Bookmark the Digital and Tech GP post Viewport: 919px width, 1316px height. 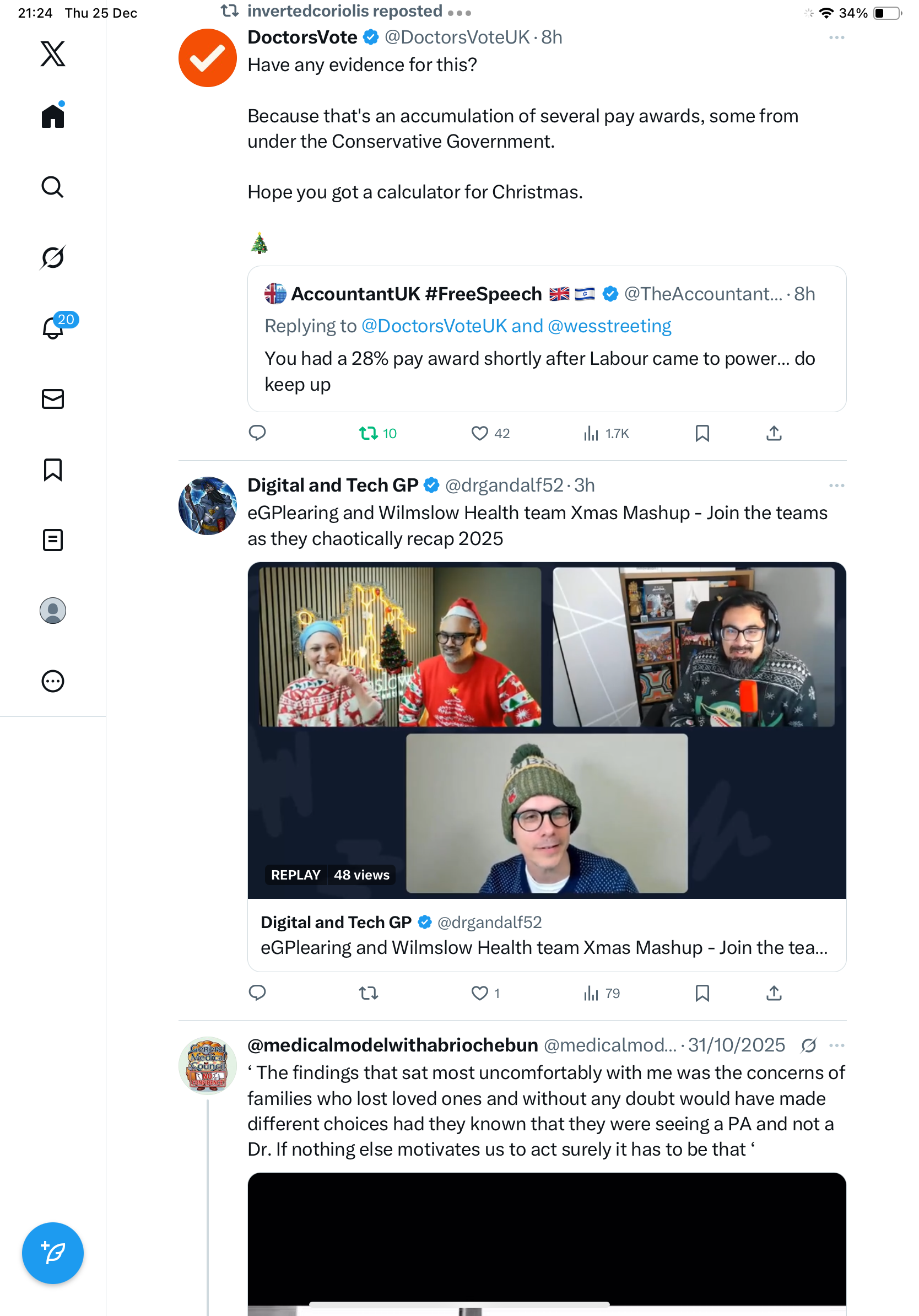(702, 993)
